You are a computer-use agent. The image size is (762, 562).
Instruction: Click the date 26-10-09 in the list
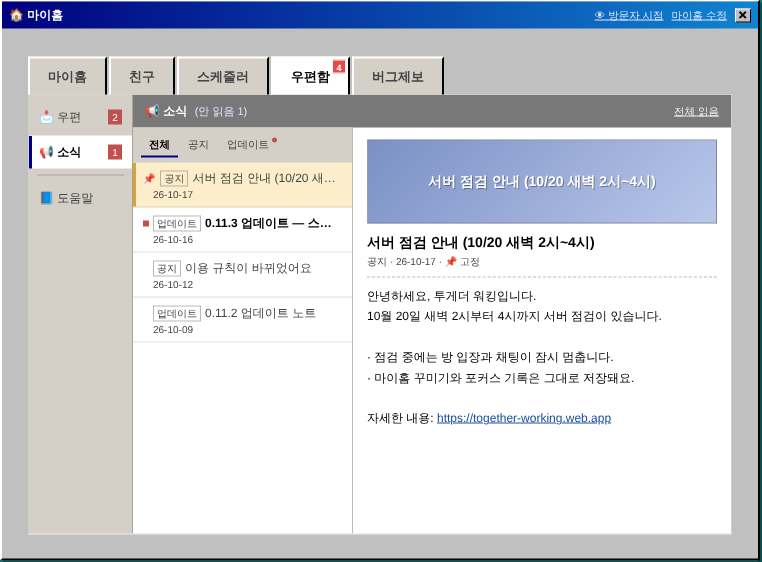(x=173, y=330)
